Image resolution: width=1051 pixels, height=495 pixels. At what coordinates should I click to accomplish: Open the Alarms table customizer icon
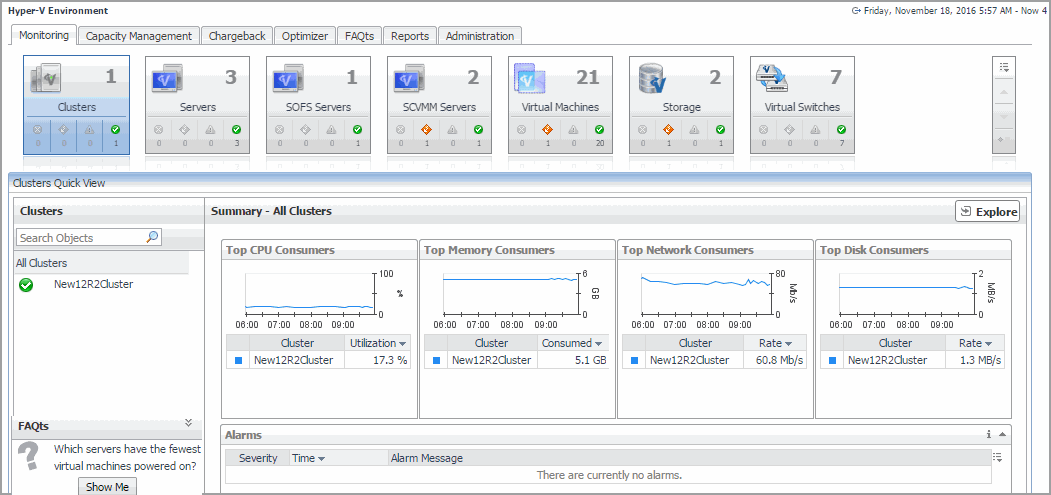tap(997, 457)
